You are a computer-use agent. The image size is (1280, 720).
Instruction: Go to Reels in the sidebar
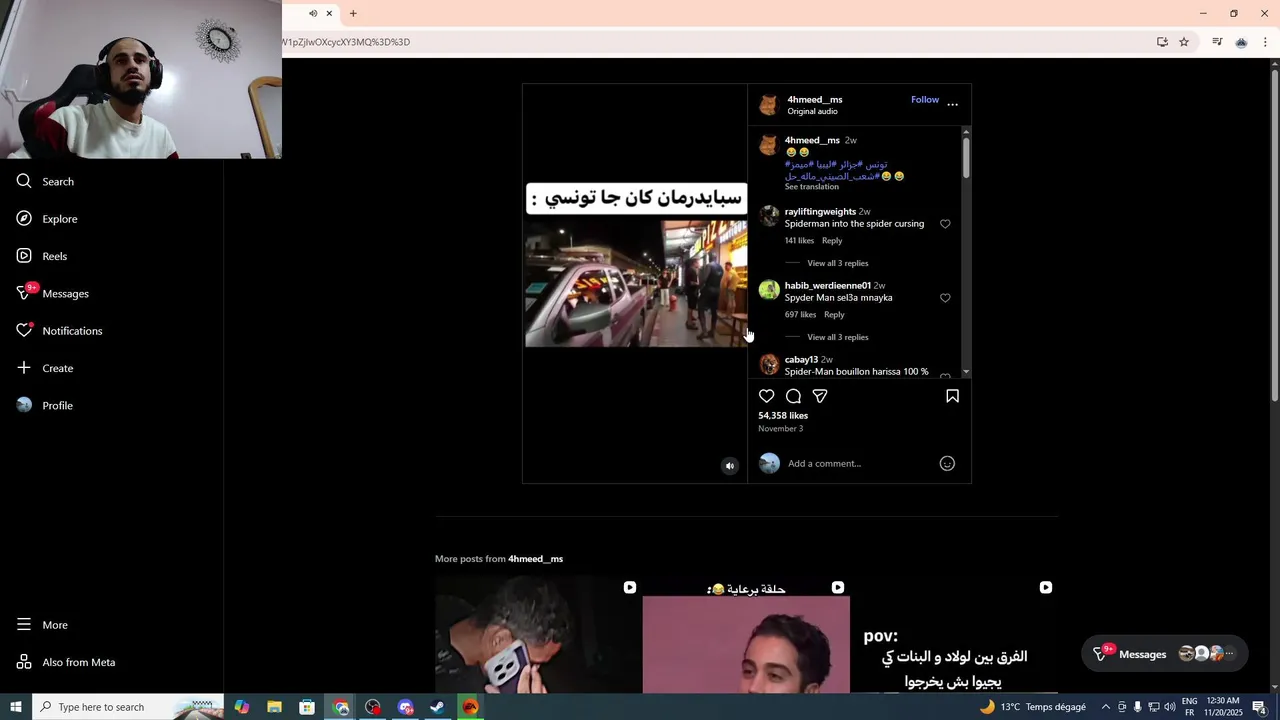[42, 256]
